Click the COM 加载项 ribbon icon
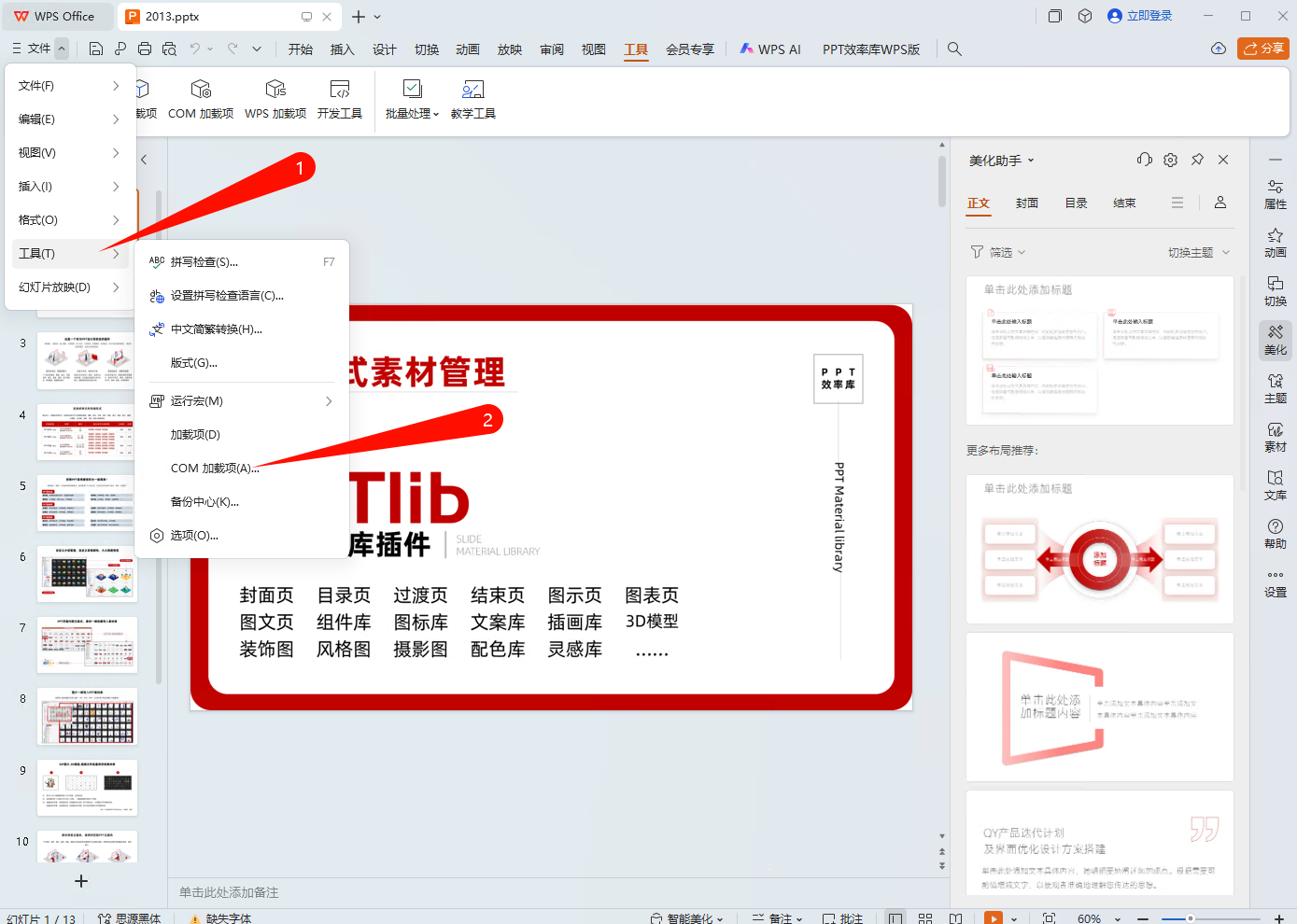This screenshot has width=1297, height=924. click(200, 99)
